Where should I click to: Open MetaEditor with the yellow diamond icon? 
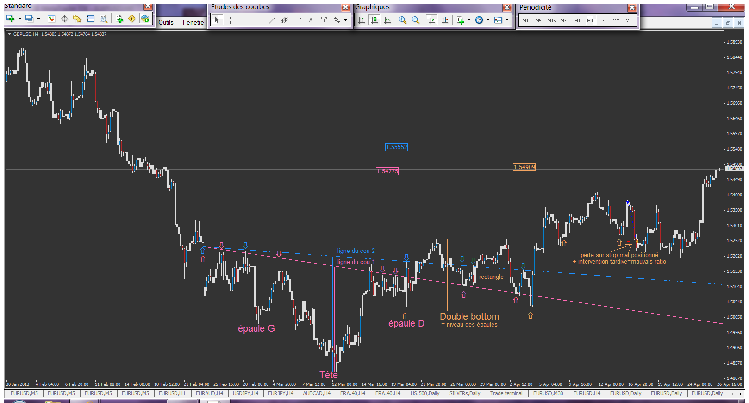(x=132, y=19)
